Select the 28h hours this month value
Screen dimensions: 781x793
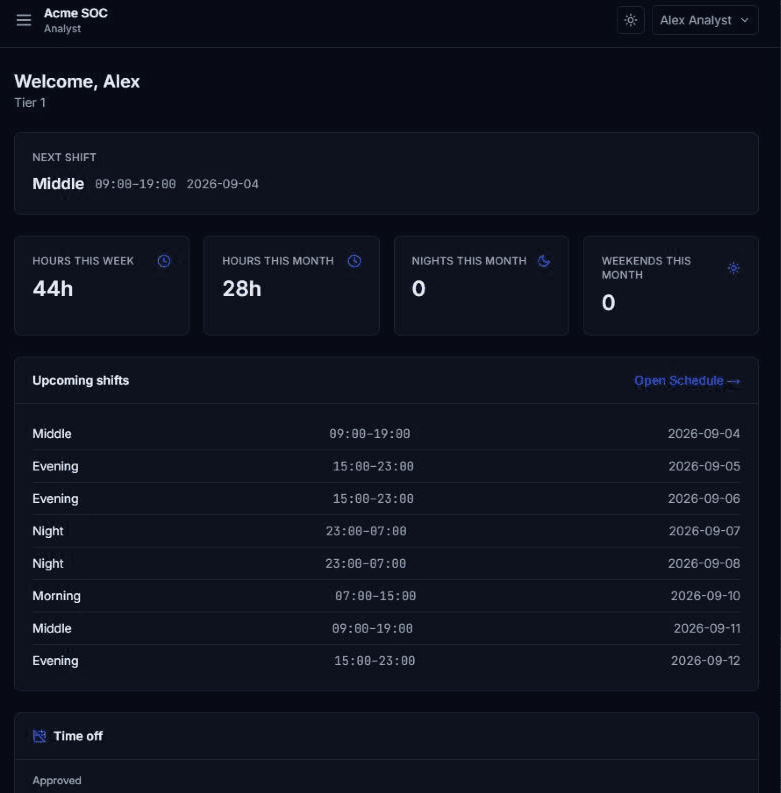tap(242, 289)
